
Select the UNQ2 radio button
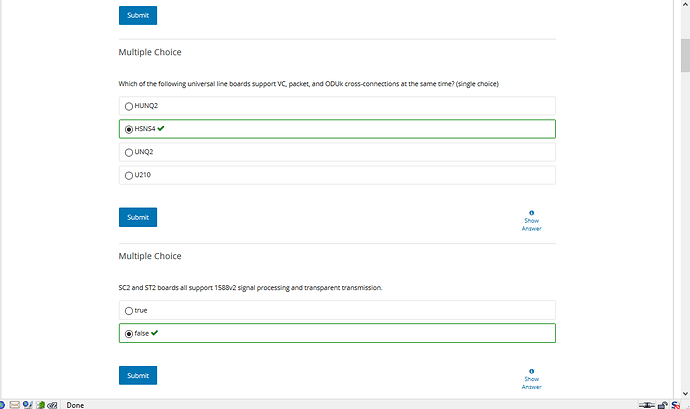point(128,152)
